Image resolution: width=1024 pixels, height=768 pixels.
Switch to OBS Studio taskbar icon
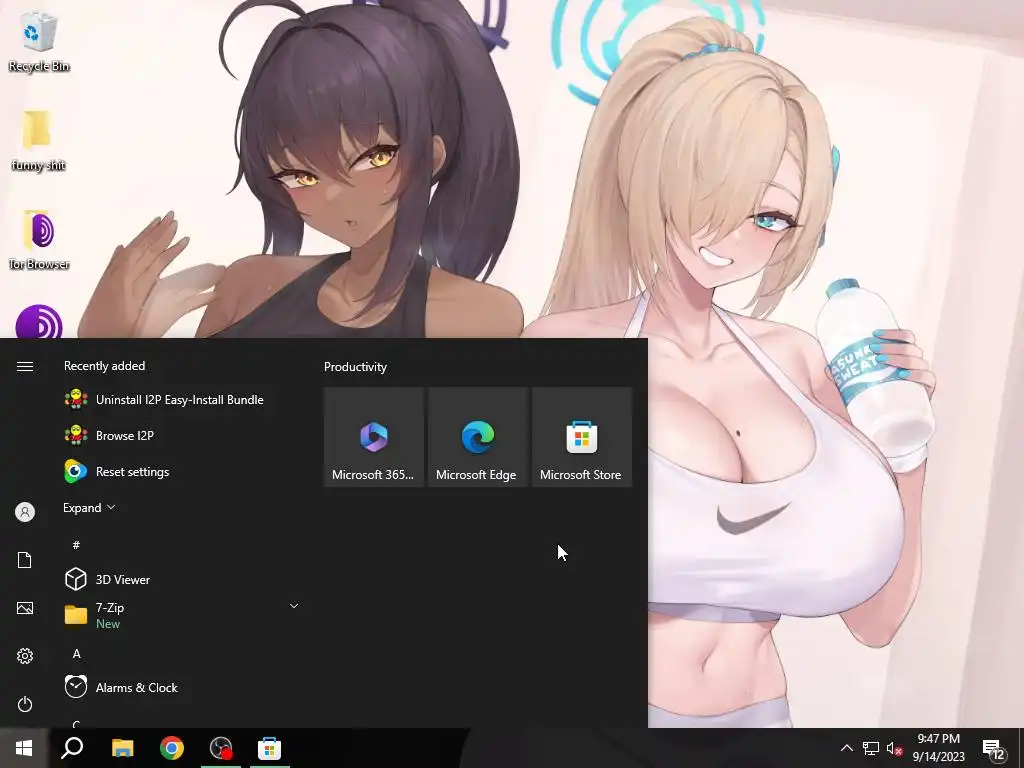point(221,748)
